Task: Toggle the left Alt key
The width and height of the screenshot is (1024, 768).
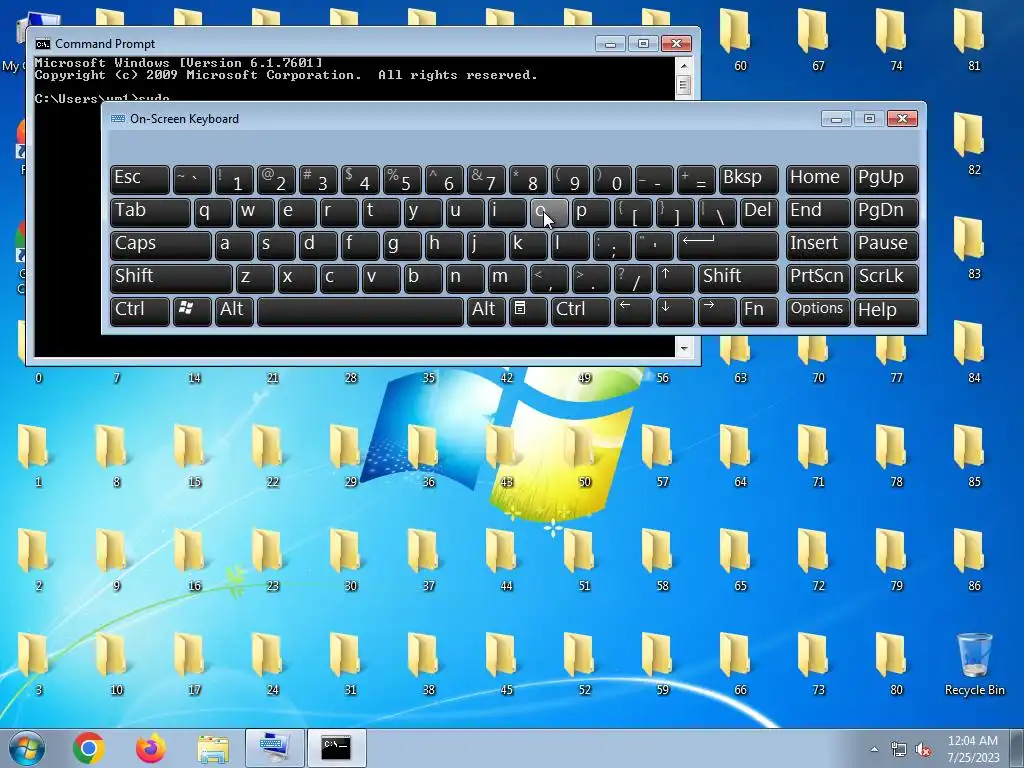Action: click(234, 310)
